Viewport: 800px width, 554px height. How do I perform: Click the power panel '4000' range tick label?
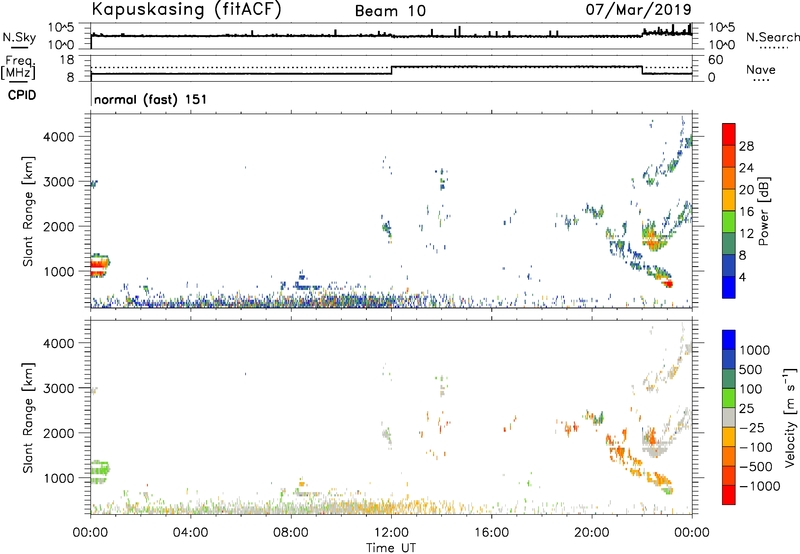59,137
